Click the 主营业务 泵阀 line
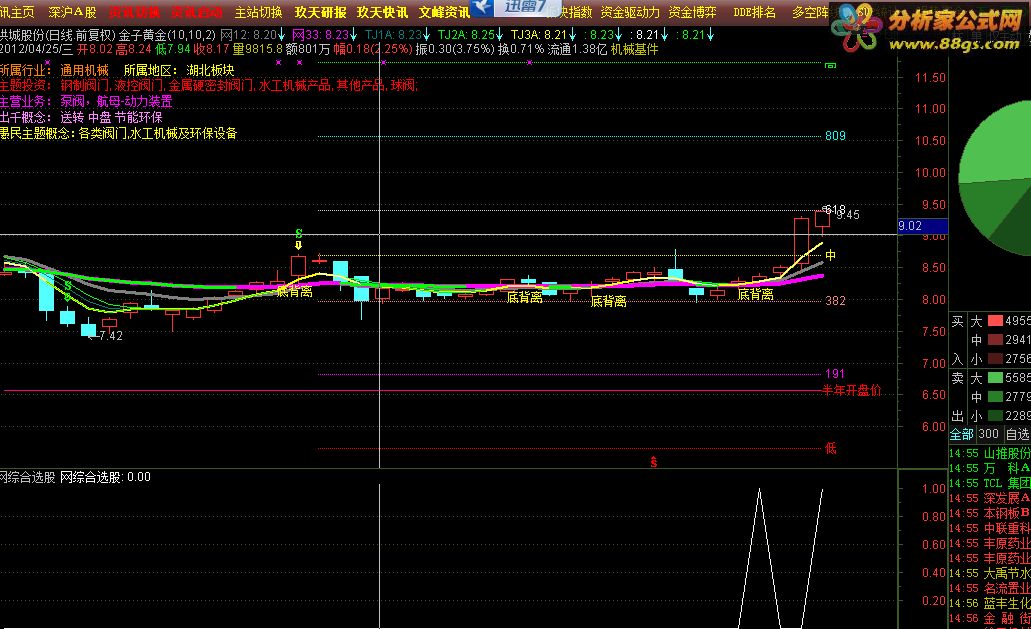This screenshot has width=1031, height=629. 86,101
